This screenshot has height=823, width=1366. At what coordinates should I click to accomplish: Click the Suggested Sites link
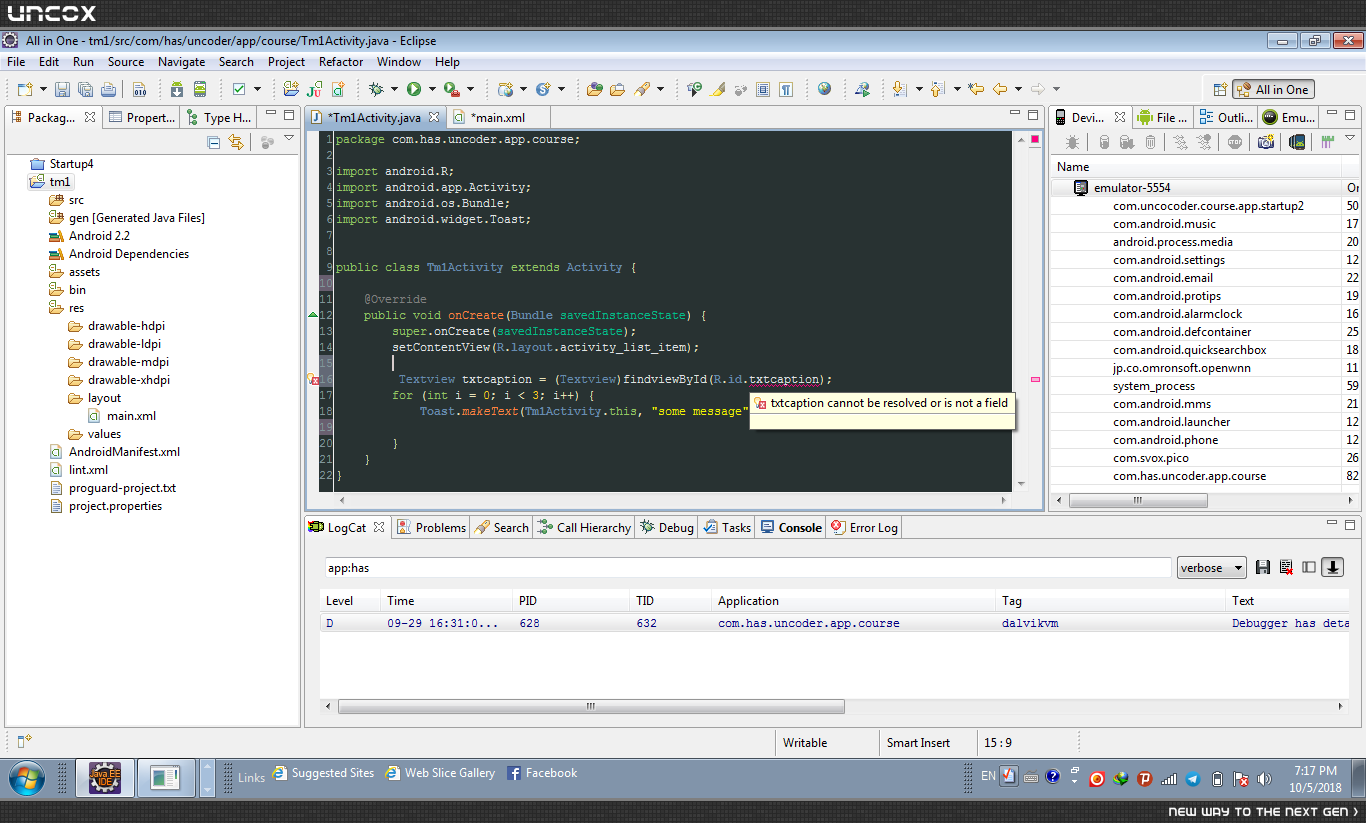coord(324,773)
